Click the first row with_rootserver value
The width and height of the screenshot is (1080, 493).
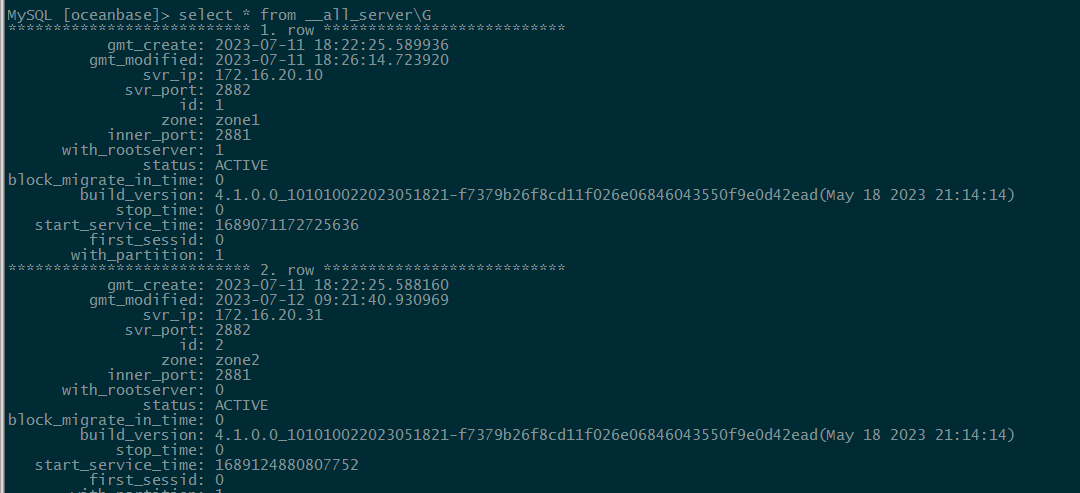pyautogui.click(x=219, y=149)
